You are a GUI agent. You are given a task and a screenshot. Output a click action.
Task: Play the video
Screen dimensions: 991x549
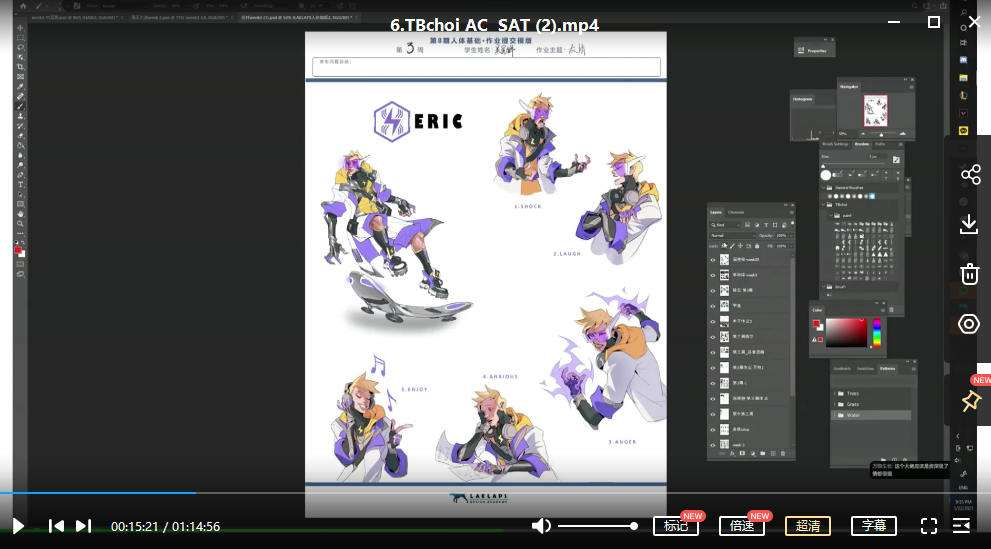pos(18,526)
